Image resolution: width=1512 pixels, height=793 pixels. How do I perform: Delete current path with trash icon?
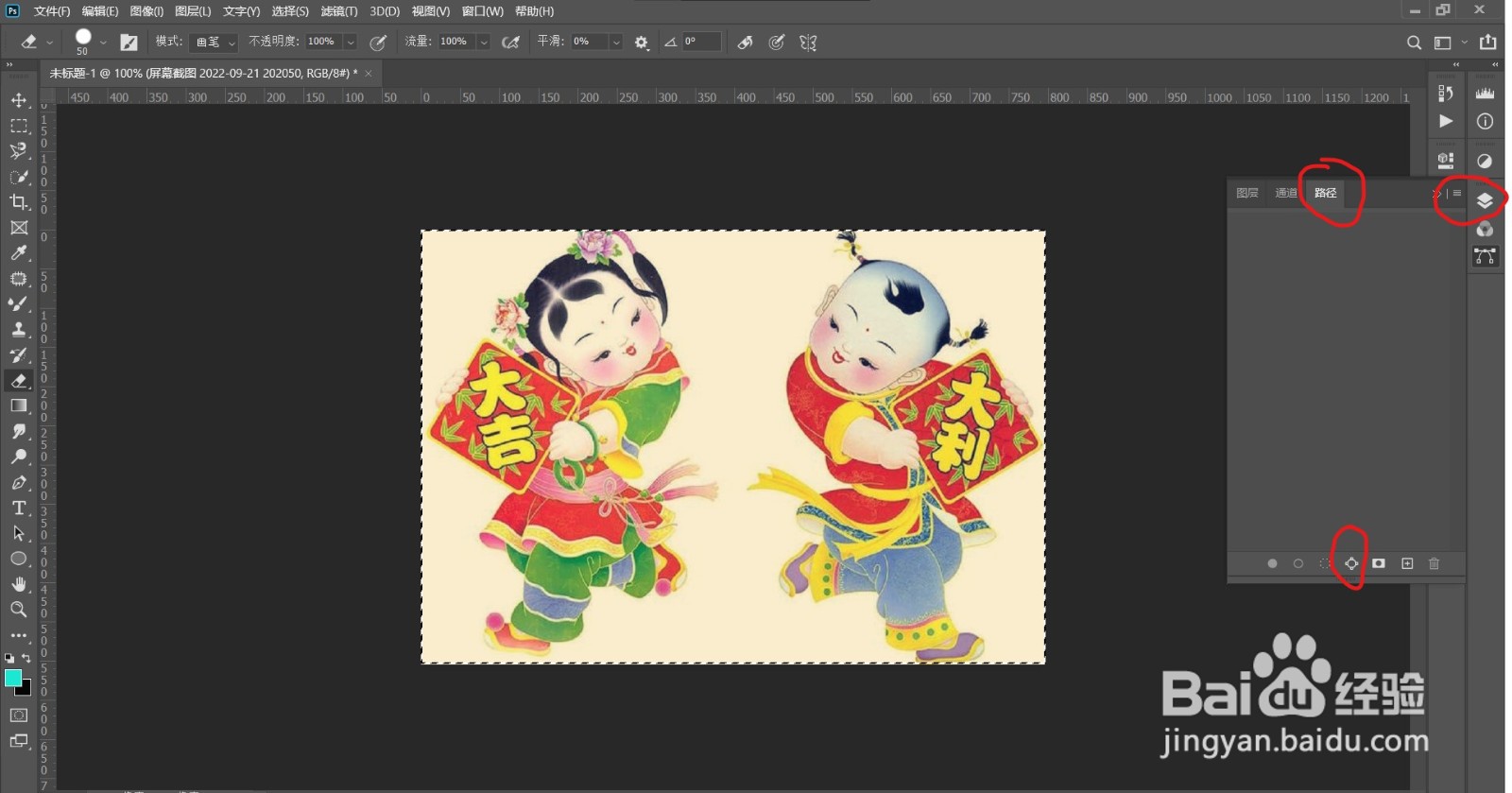click(x=1434, y=563)
